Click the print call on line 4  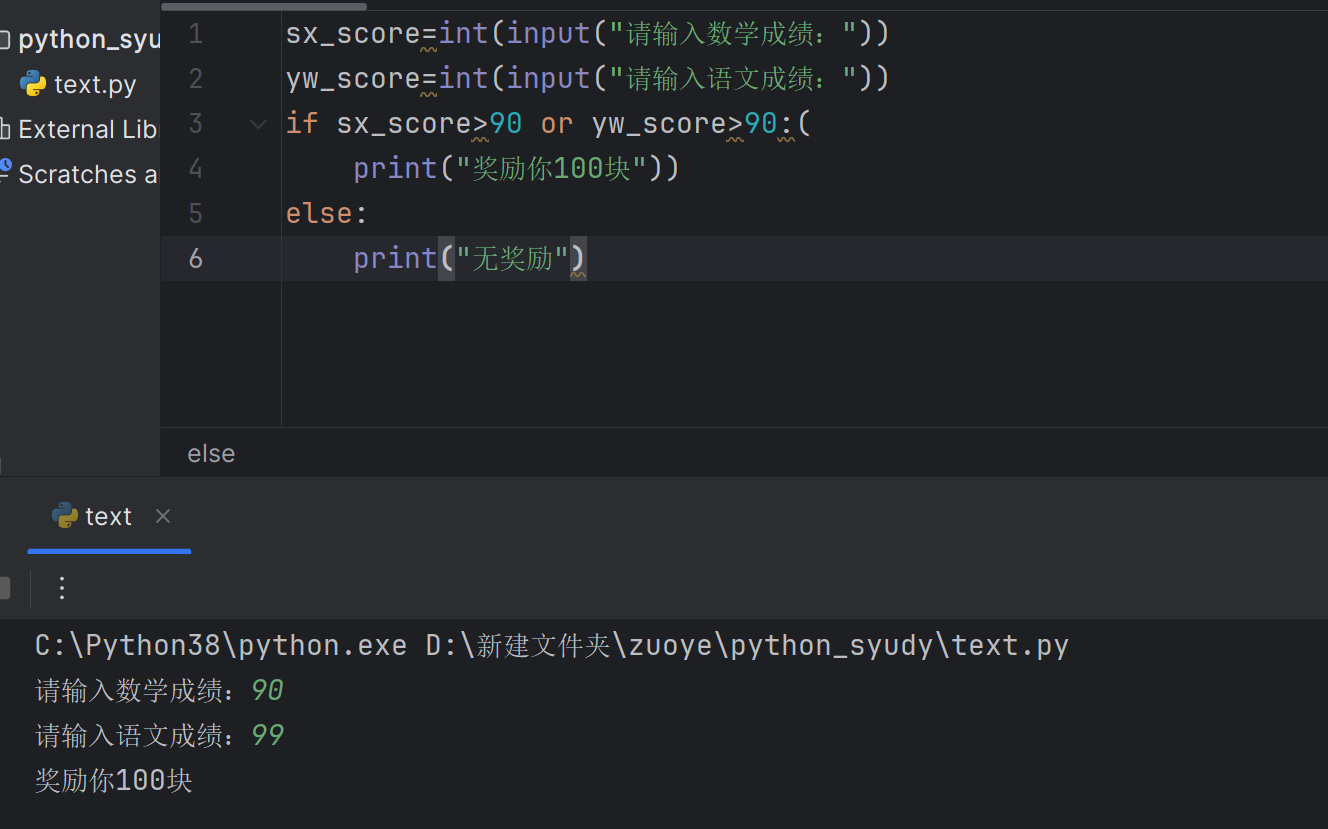(395, 168)
